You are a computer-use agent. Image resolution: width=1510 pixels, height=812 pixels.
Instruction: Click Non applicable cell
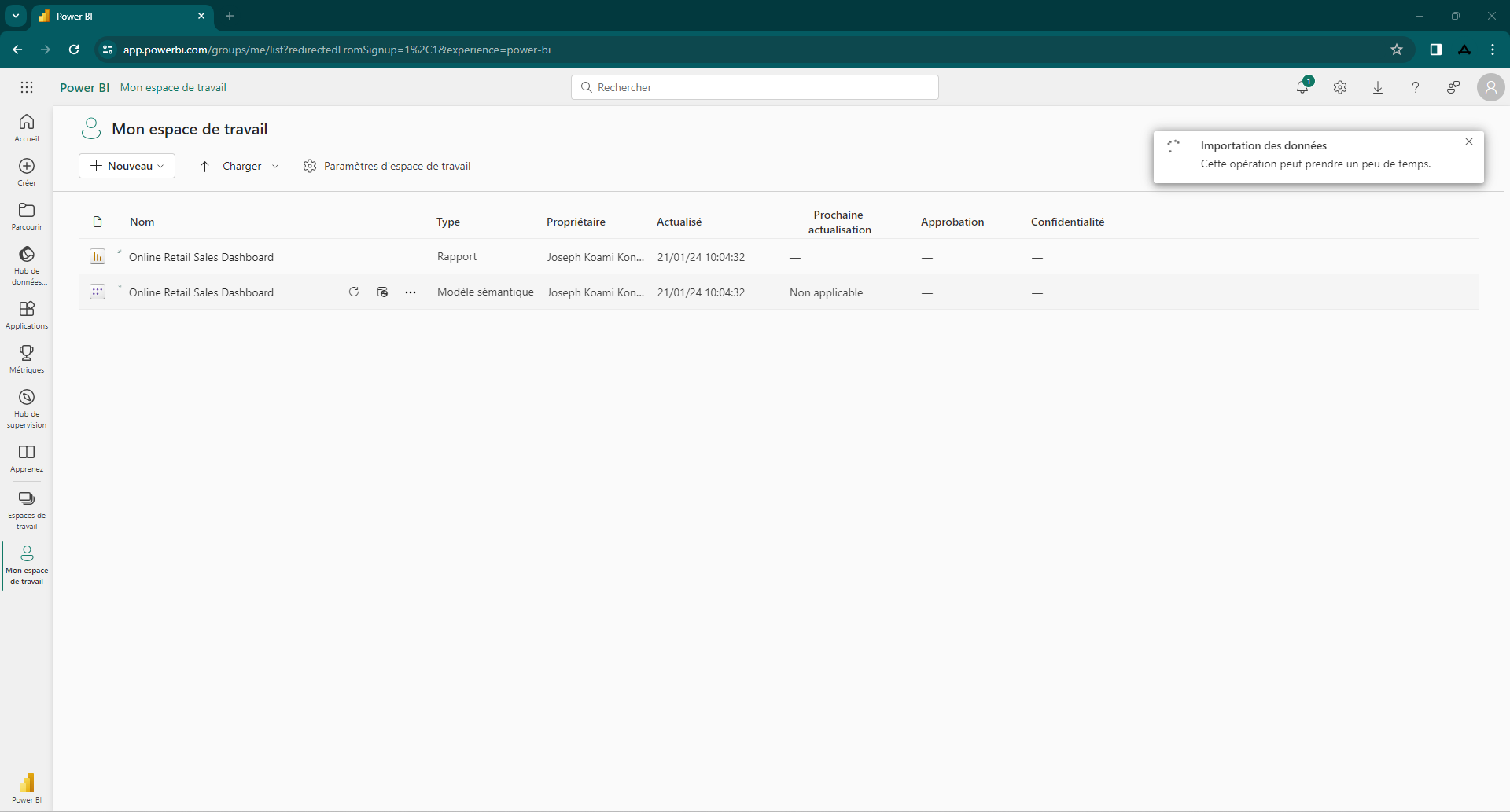(x=826, y=292)
